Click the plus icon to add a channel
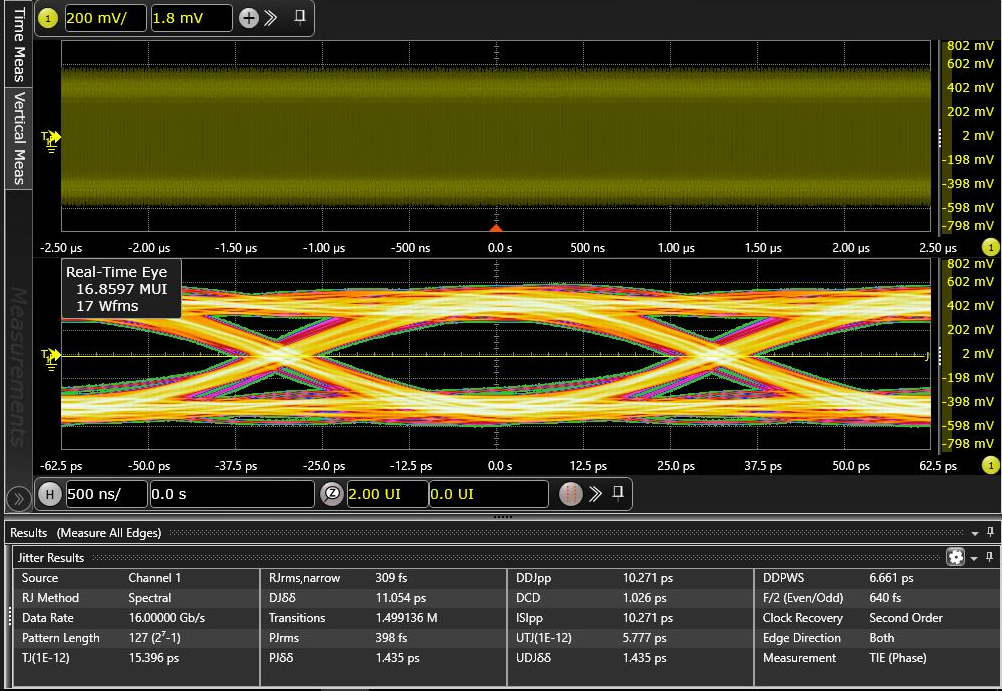The image size is (1002, 691). (250, 18)
